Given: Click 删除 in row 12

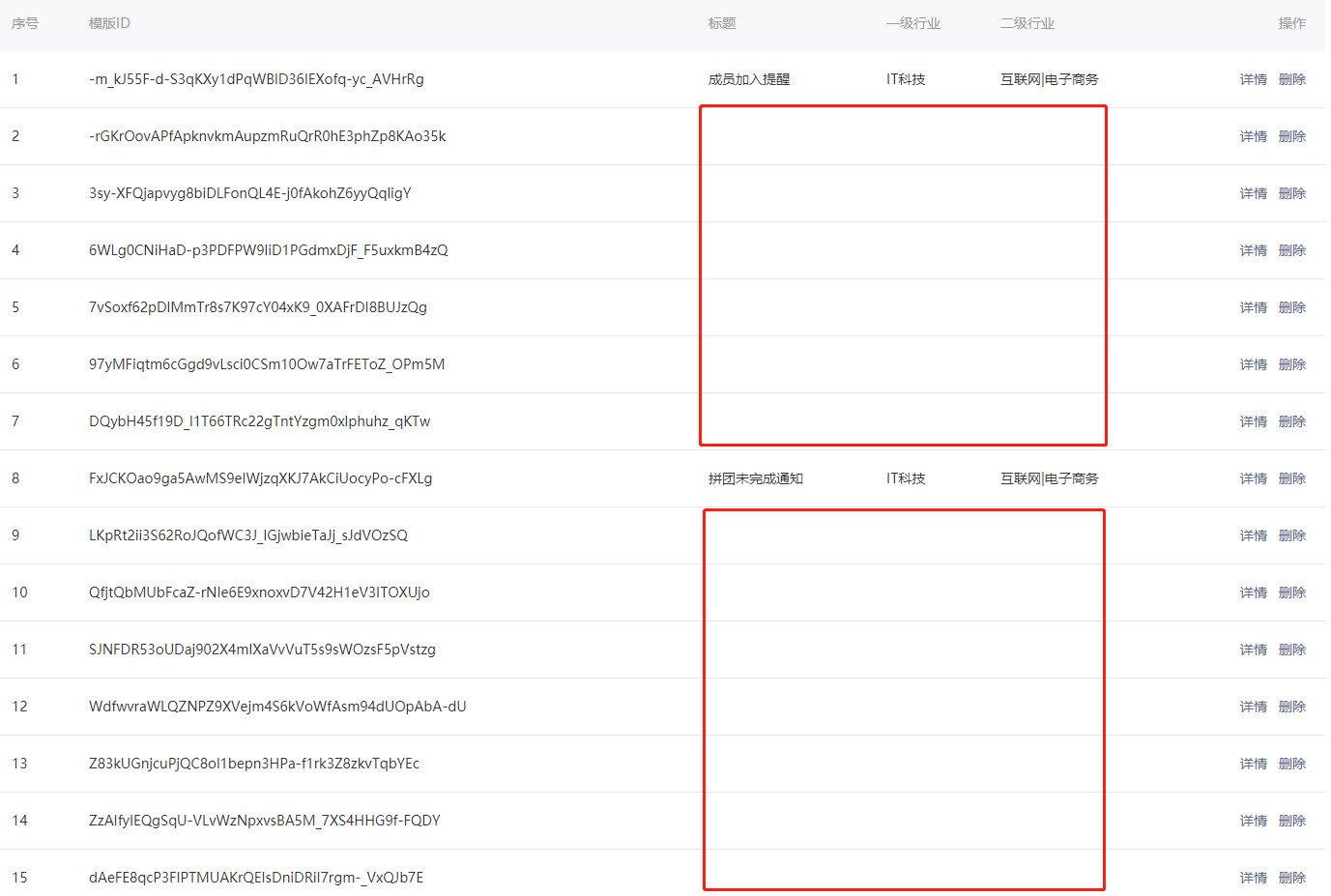Looking at the screenshot, I should tap(1291, 707).
